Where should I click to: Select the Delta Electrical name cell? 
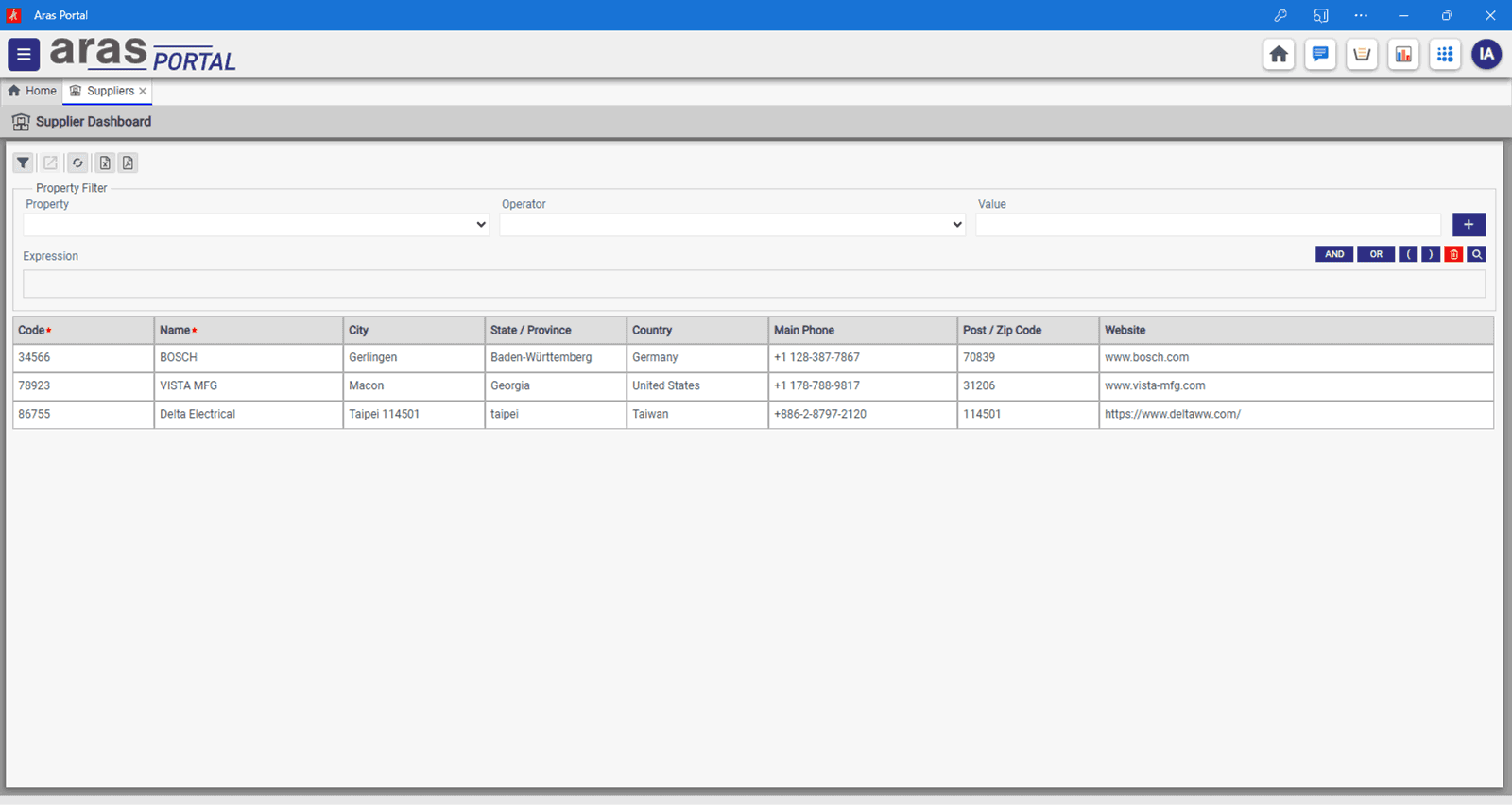point(249,414)
